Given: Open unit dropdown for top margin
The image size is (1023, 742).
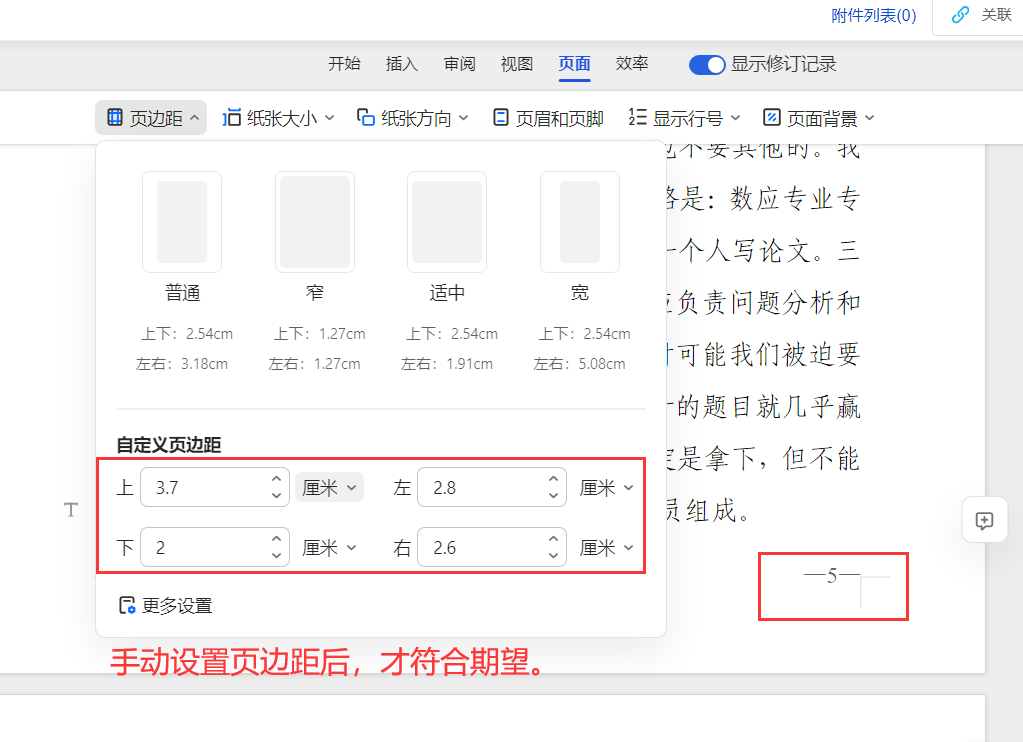Looking at the screenshot, I should (x=329, y=487).
